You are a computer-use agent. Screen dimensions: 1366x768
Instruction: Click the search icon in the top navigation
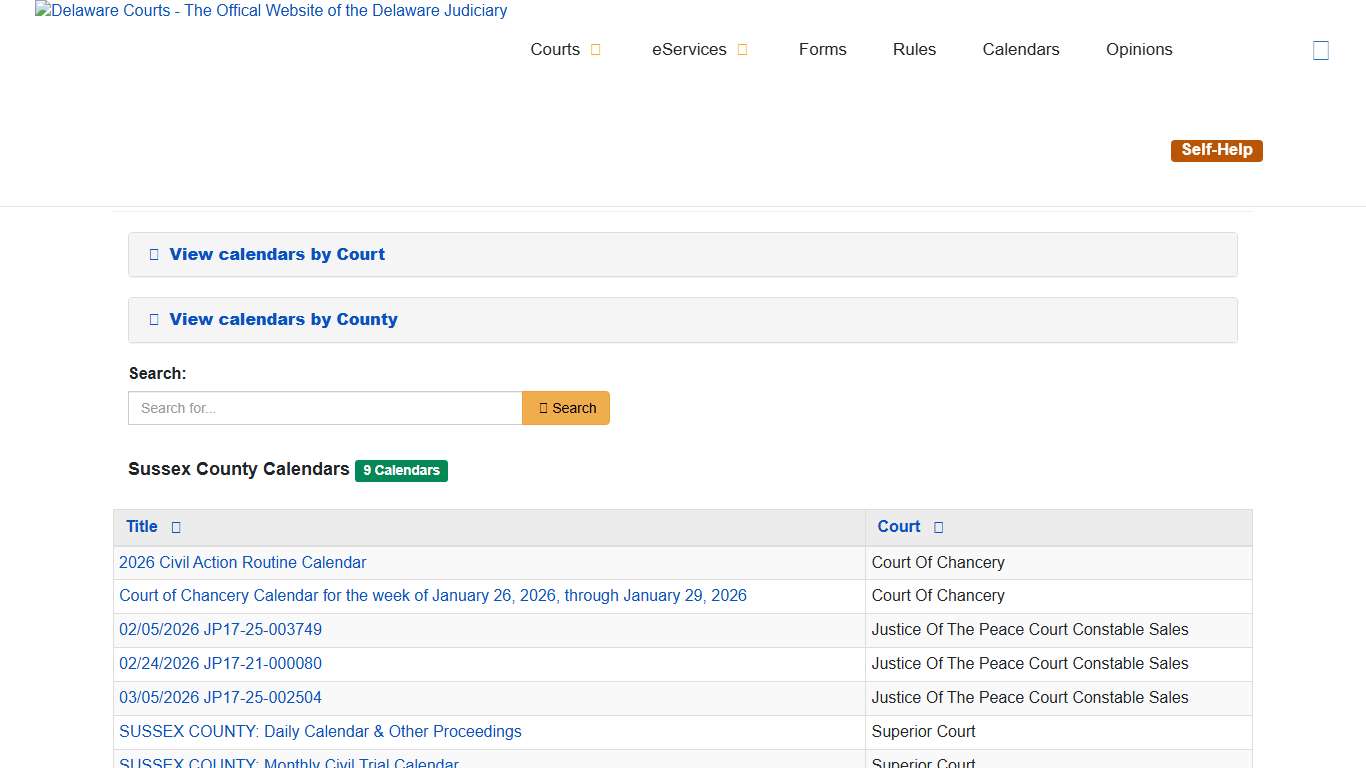point(1321,49)
